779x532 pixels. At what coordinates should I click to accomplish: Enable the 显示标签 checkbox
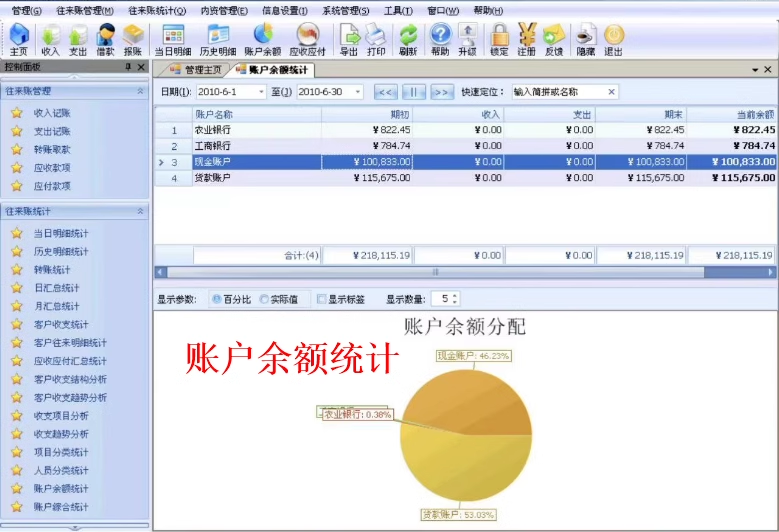click(321, 299)
